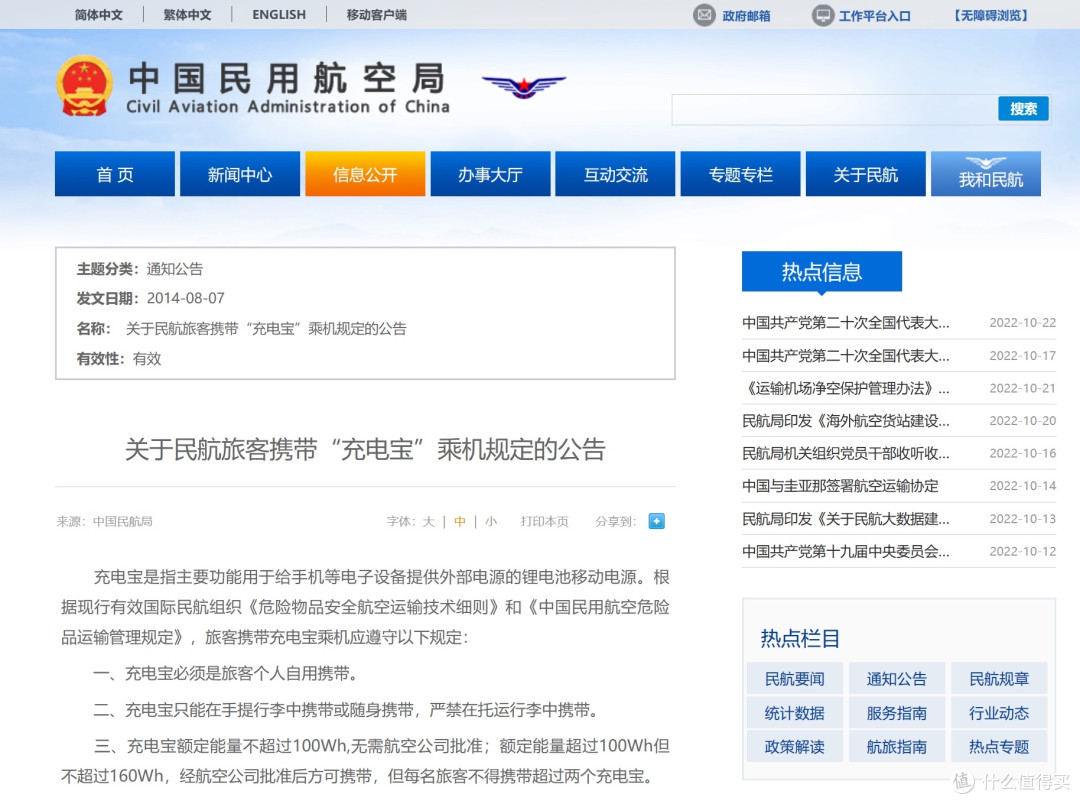Open 行业动态 column button
Viewport: 1080px width, 804px height.
tap(999, 712)
